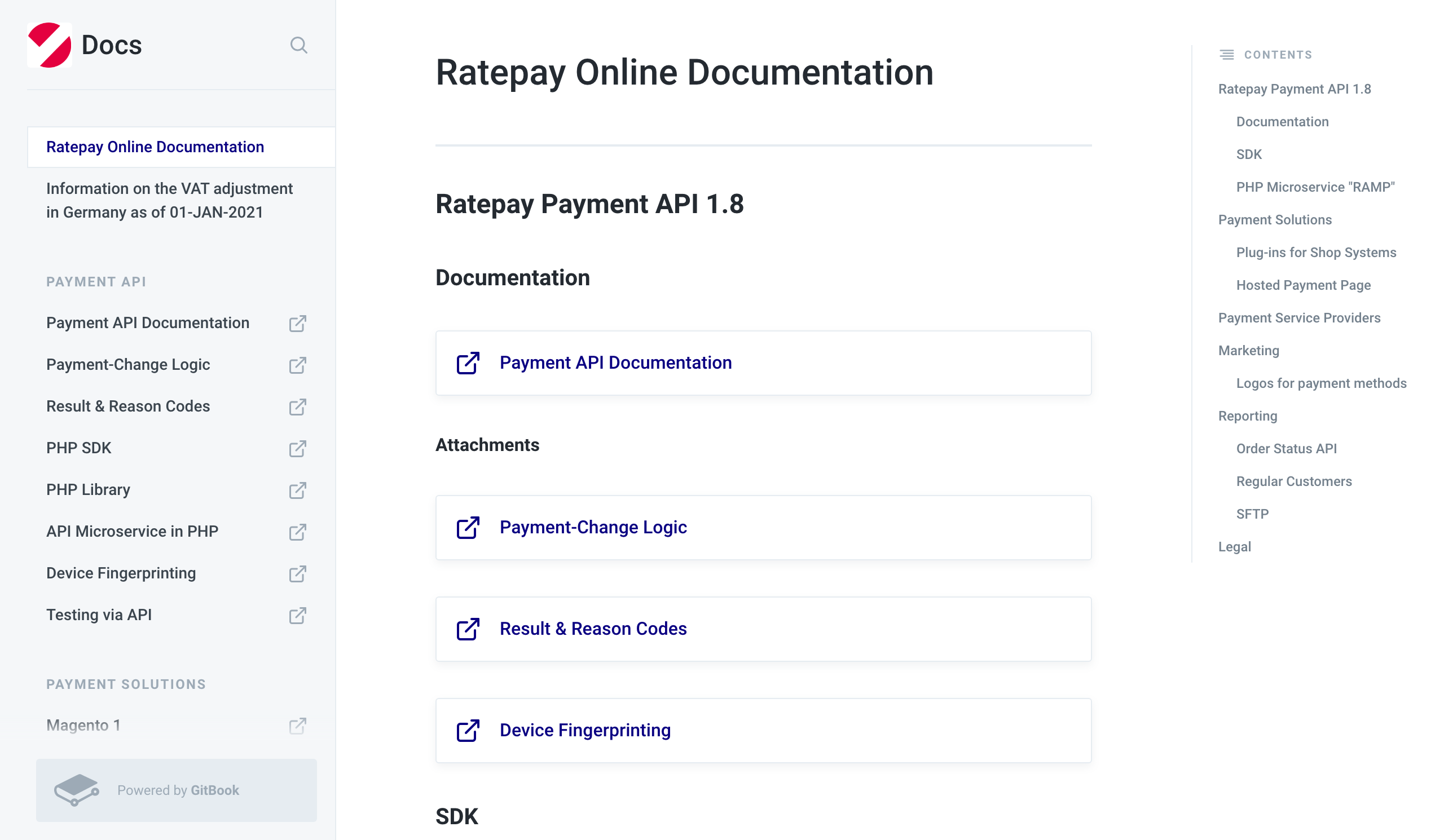Jump to Order Status API in contents
Viewport: 1444px width, 840px height.
1286,449
